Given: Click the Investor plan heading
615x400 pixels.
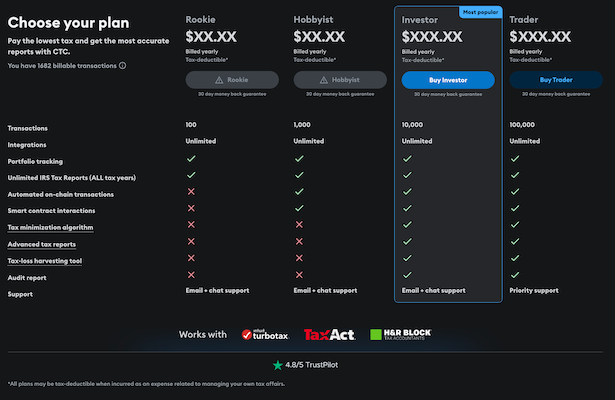Looking at the screenshot, I should click(x=420, y=20).
